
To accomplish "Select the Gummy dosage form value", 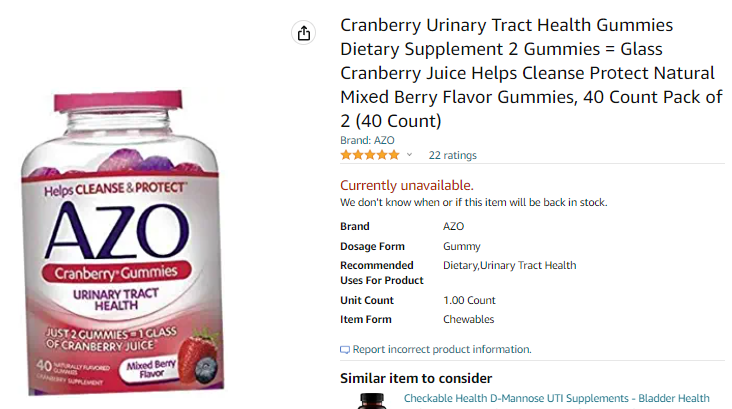I will (x=462, y=247).
